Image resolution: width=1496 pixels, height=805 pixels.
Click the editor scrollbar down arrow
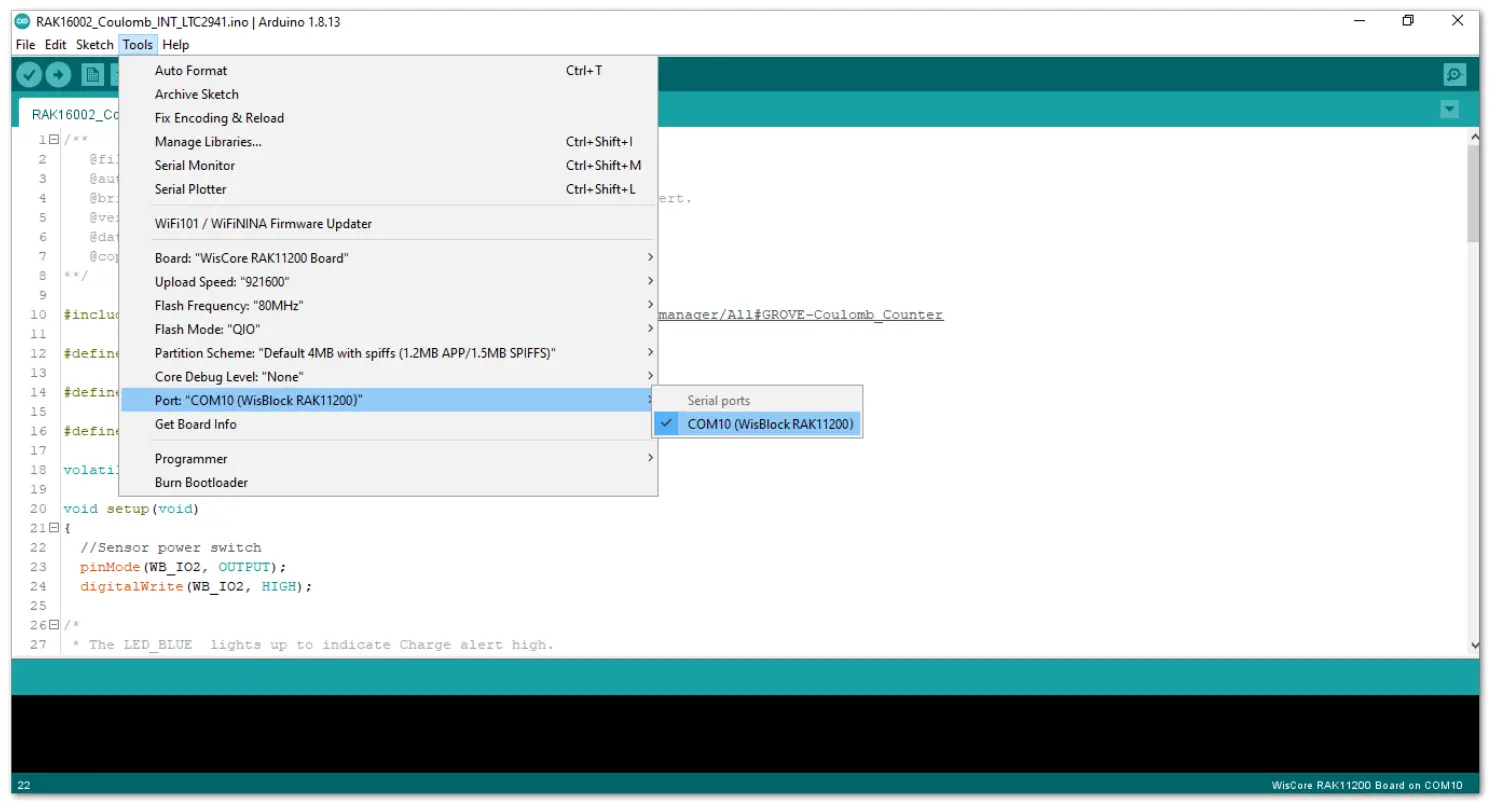pos(1472,648)
